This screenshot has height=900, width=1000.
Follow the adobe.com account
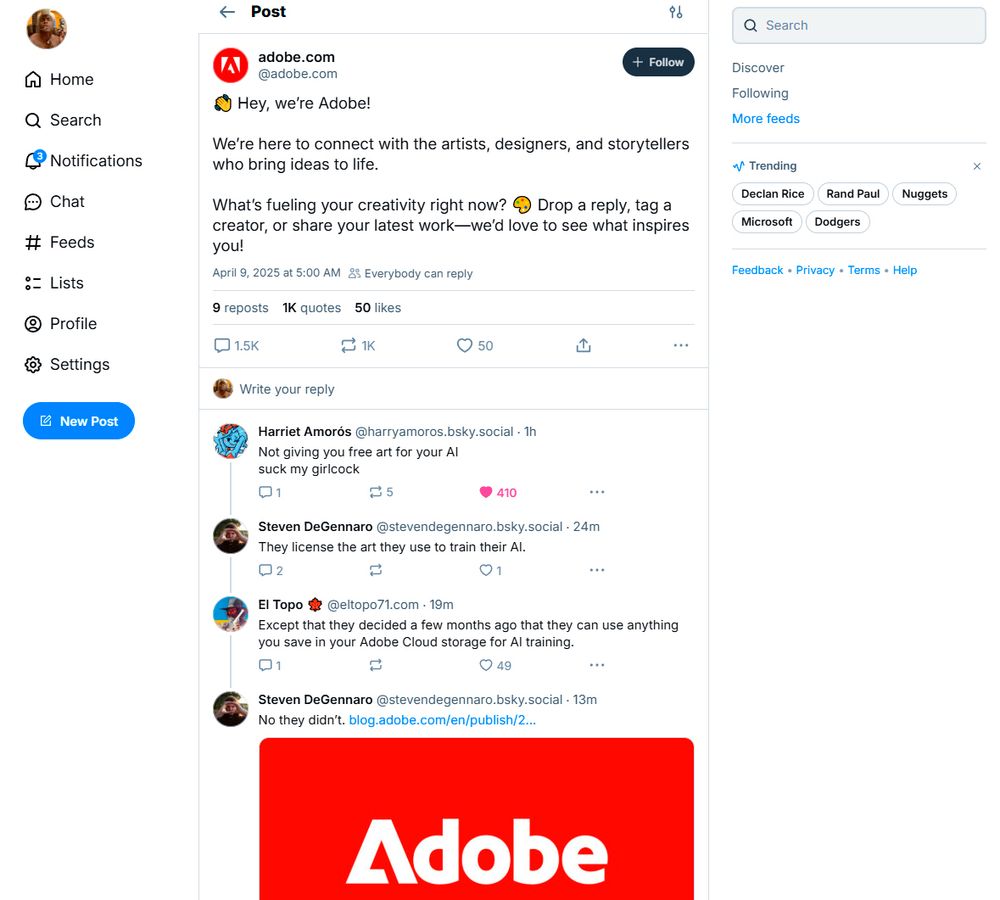point(658,62)
